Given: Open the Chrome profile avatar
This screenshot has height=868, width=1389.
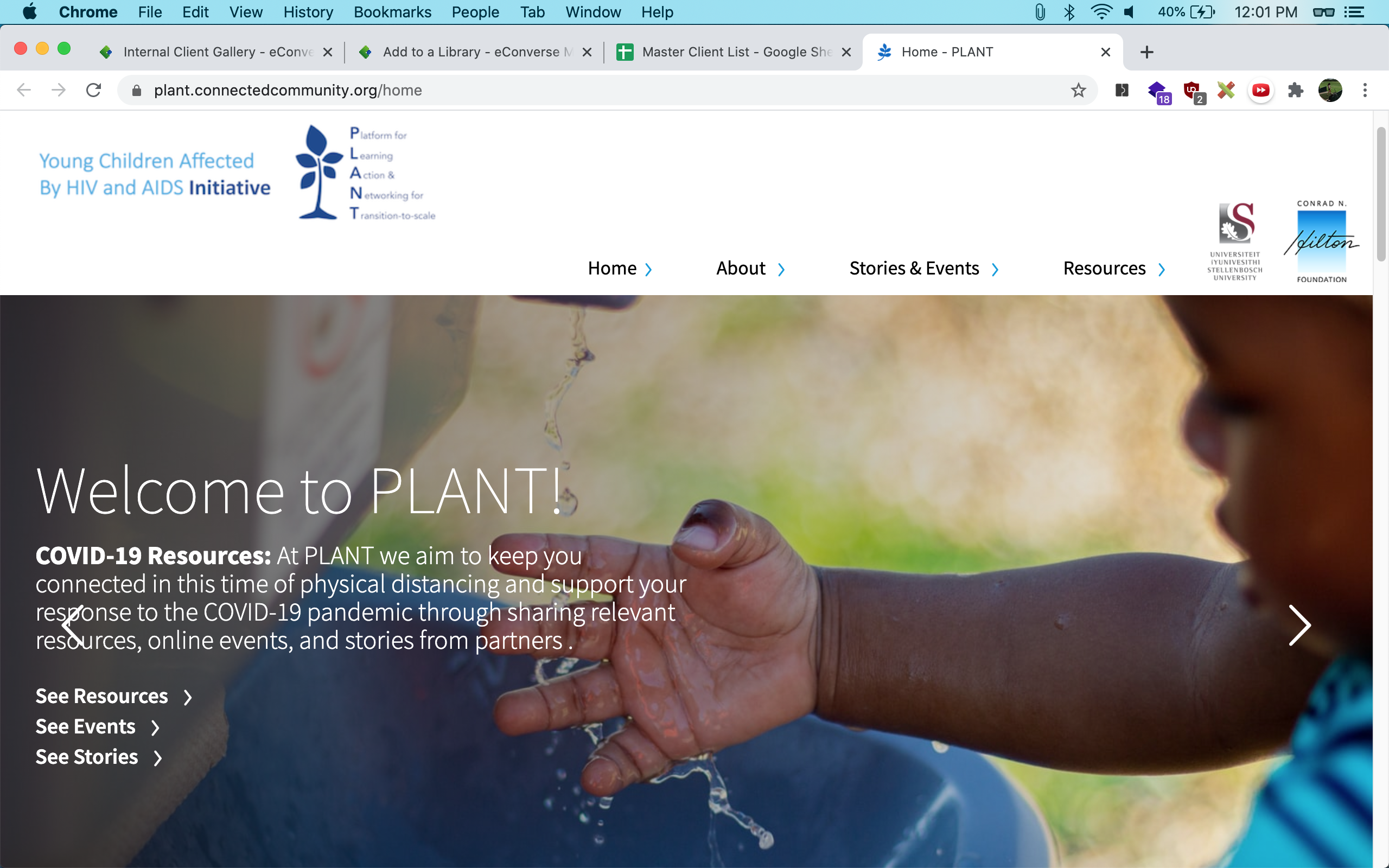Looking at the screenshot, I should click(x=1330, y=90).
